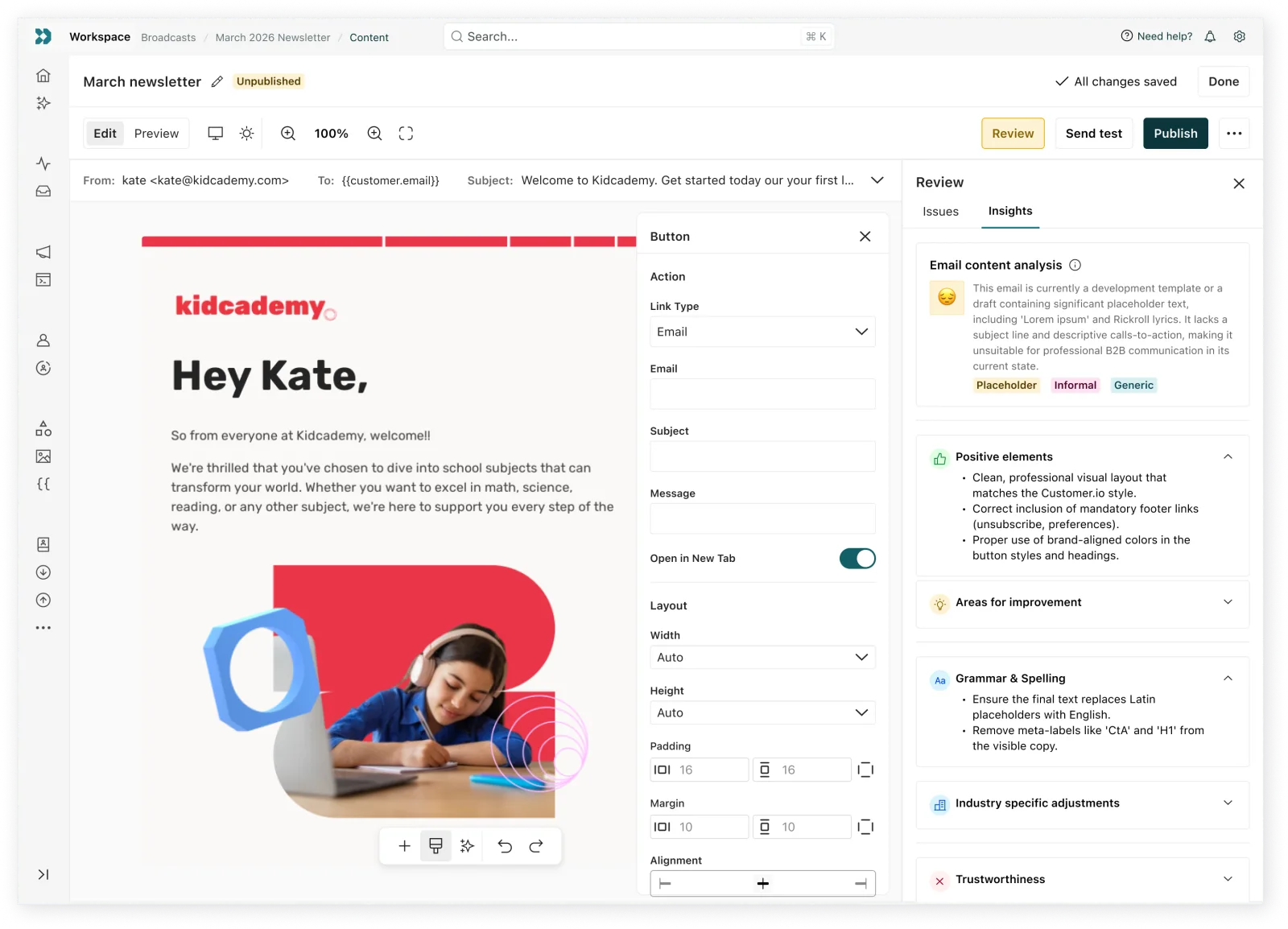The image size is (1288, 929).
Task: Open the three-dot more options button
Action: (x=1234, y=134)
